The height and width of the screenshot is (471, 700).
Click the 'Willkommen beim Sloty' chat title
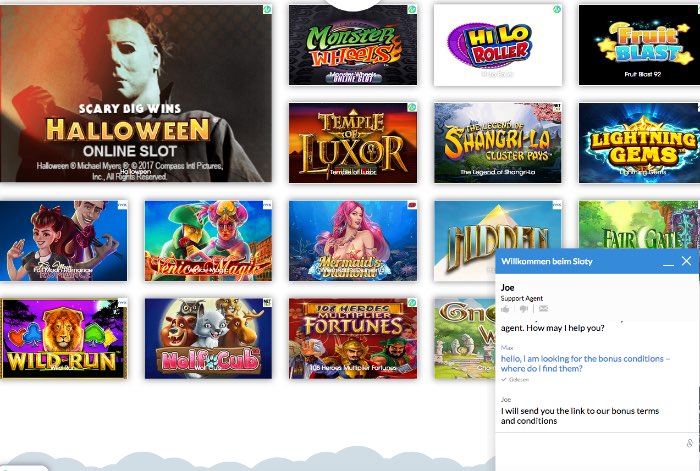[x=546, y=261]
